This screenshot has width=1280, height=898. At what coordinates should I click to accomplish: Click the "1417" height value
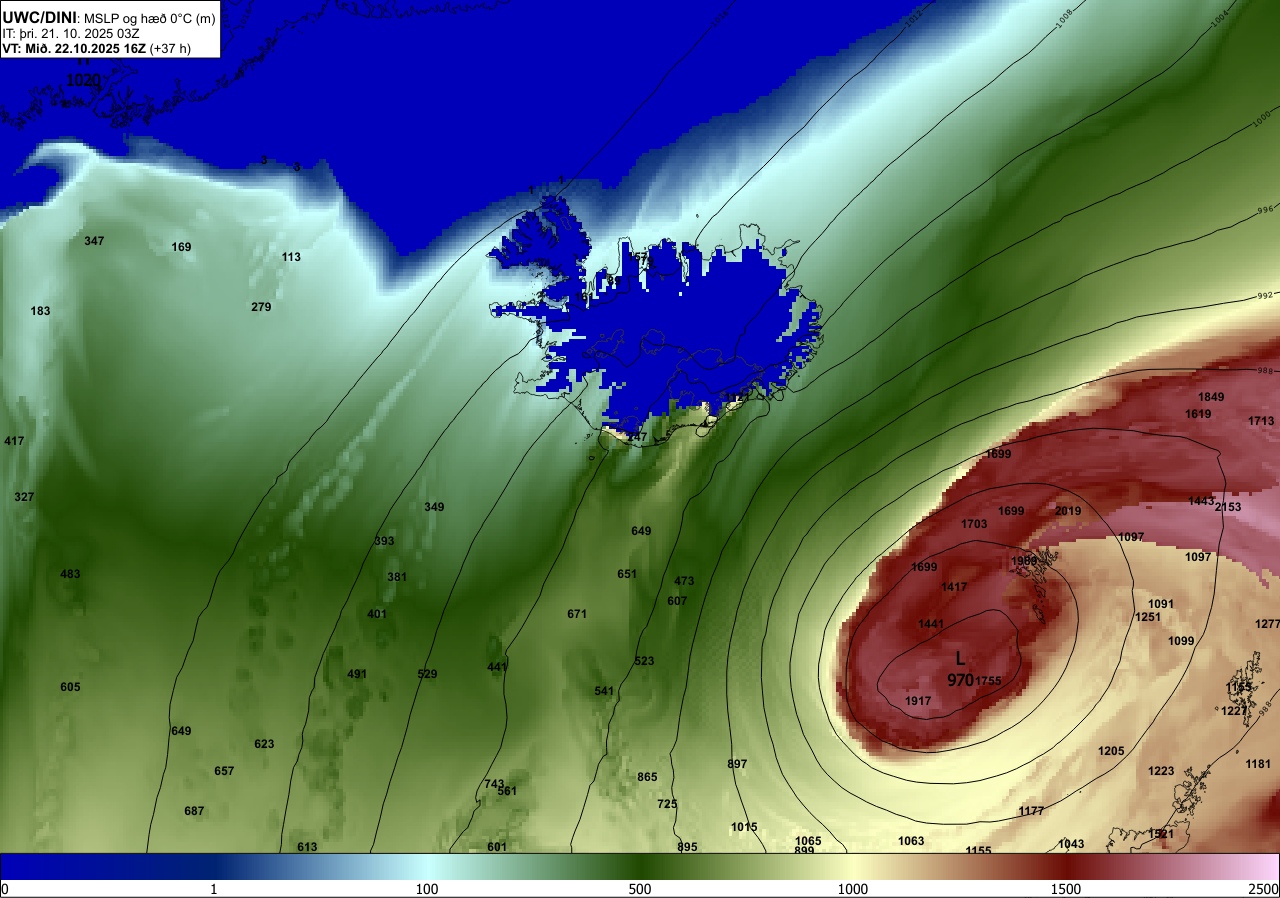click(x=954, y=587)
